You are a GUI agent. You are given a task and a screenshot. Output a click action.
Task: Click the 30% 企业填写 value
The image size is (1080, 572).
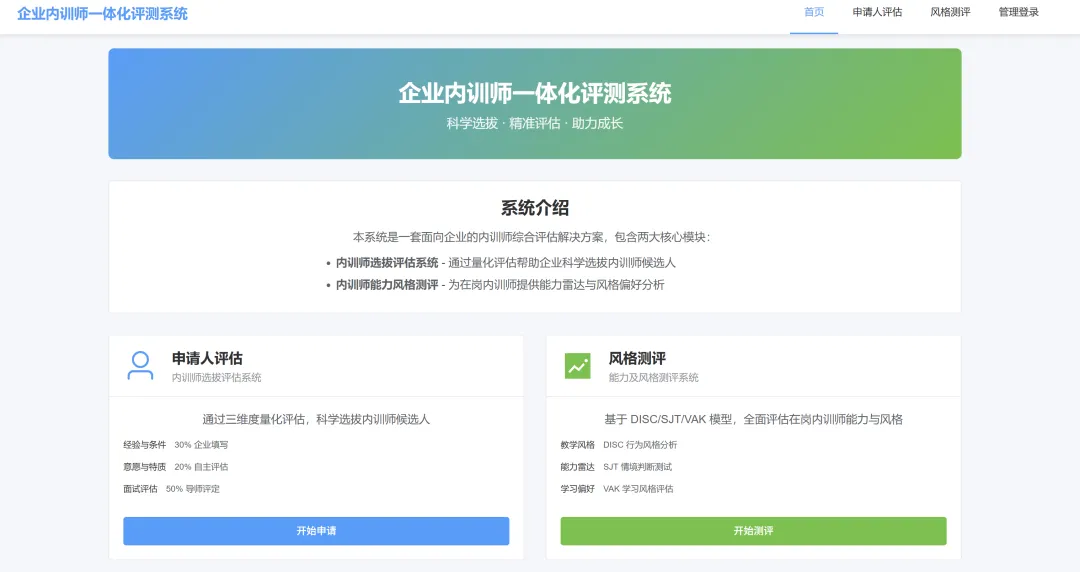pyautogui.click(x=201, y=445)
